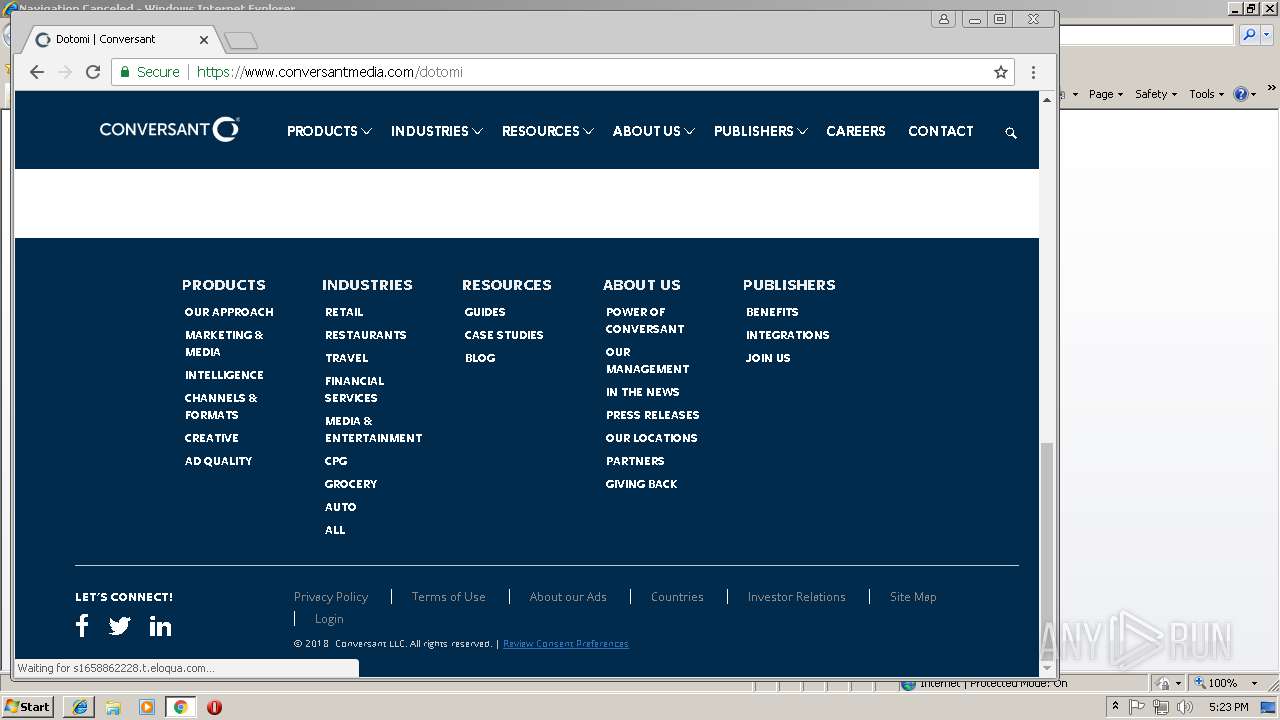Screen dimensions: 1280x720
Task: Click the Conversant logo in header
Action: (x=169, y=129)
